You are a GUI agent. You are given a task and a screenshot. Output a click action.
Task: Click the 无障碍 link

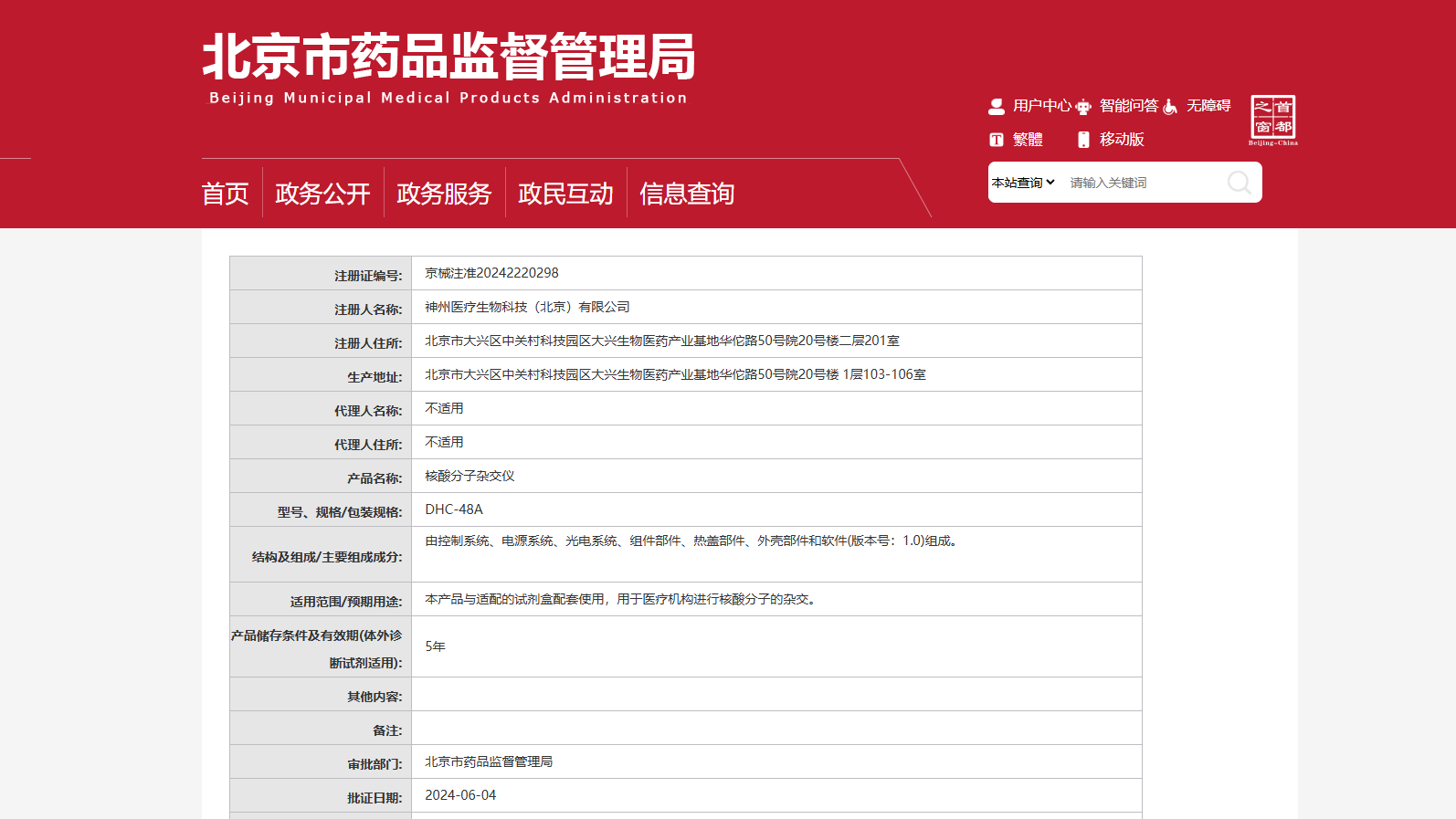tap(1208, 106)
